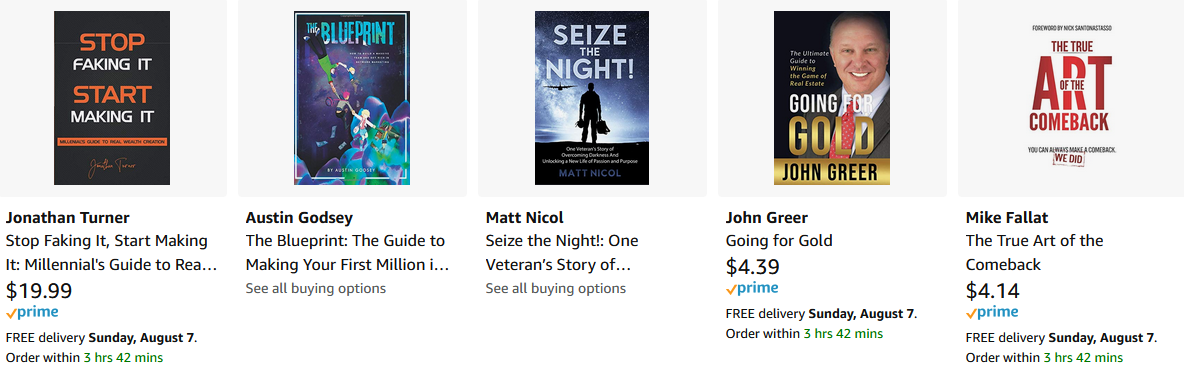Open the Going for Gold cover image
This screenshot has height=378, width=1184.
click(832, 98)
